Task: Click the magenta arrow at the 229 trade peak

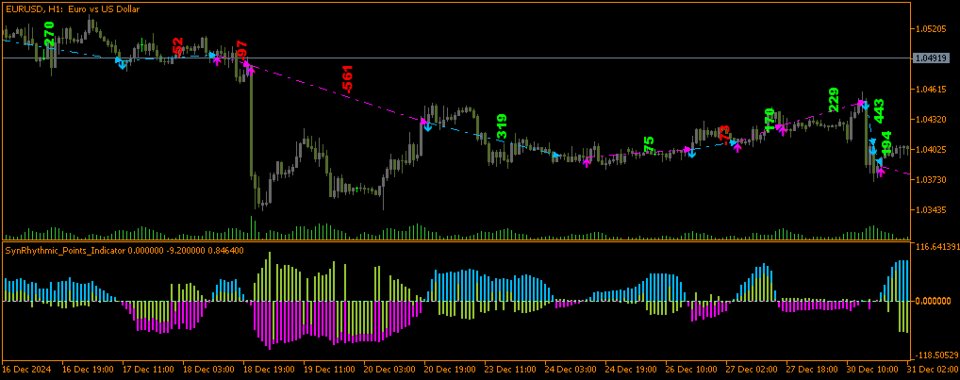Action: (862, 103)
